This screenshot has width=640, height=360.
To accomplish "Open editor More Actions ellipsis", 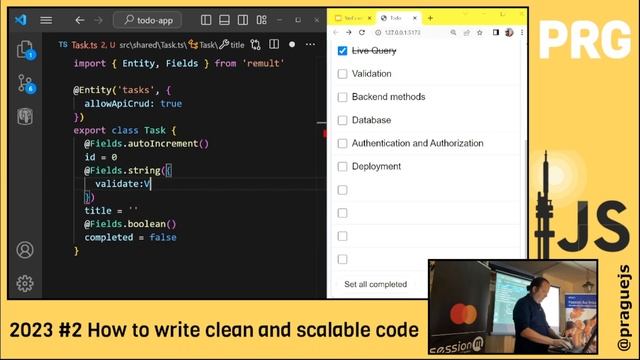I will [x=310, y=44].
